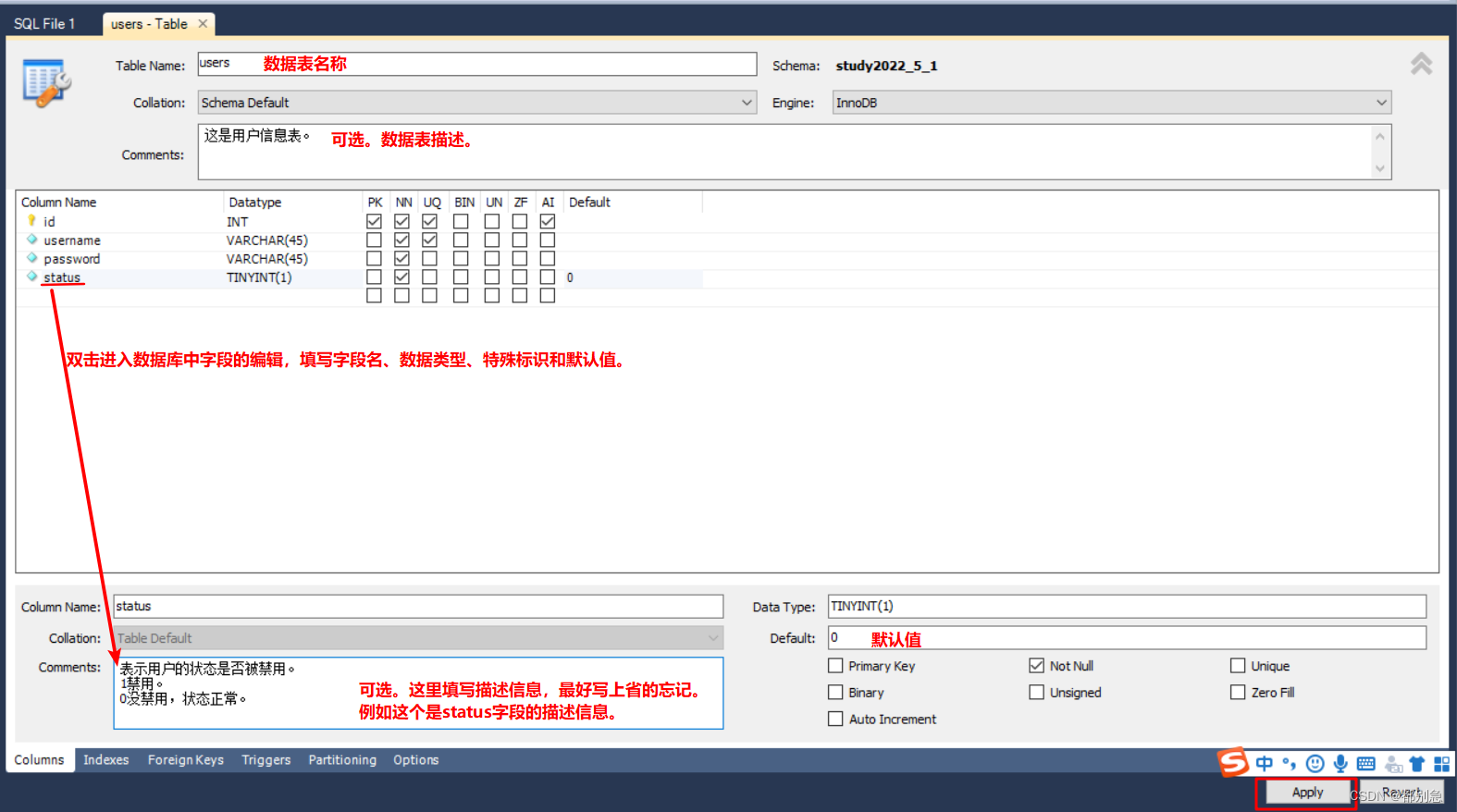Select the id column row
This screenshot has height=812, width=1457.
point(361,221)
